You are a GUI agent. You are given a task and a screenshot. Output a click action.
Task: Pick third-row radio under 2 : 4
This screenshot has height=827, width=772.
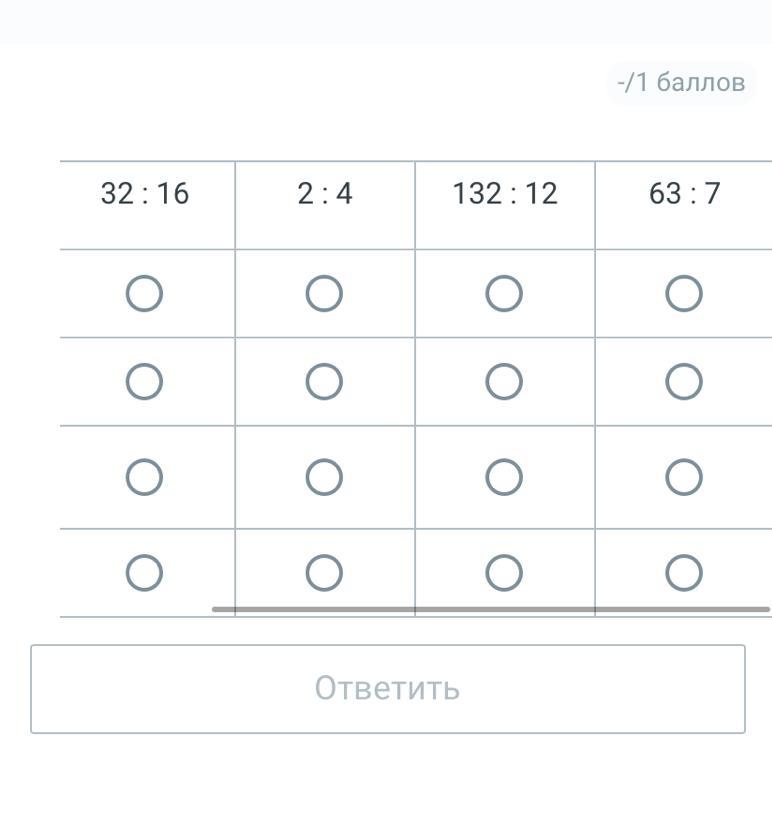coord(324,478)
